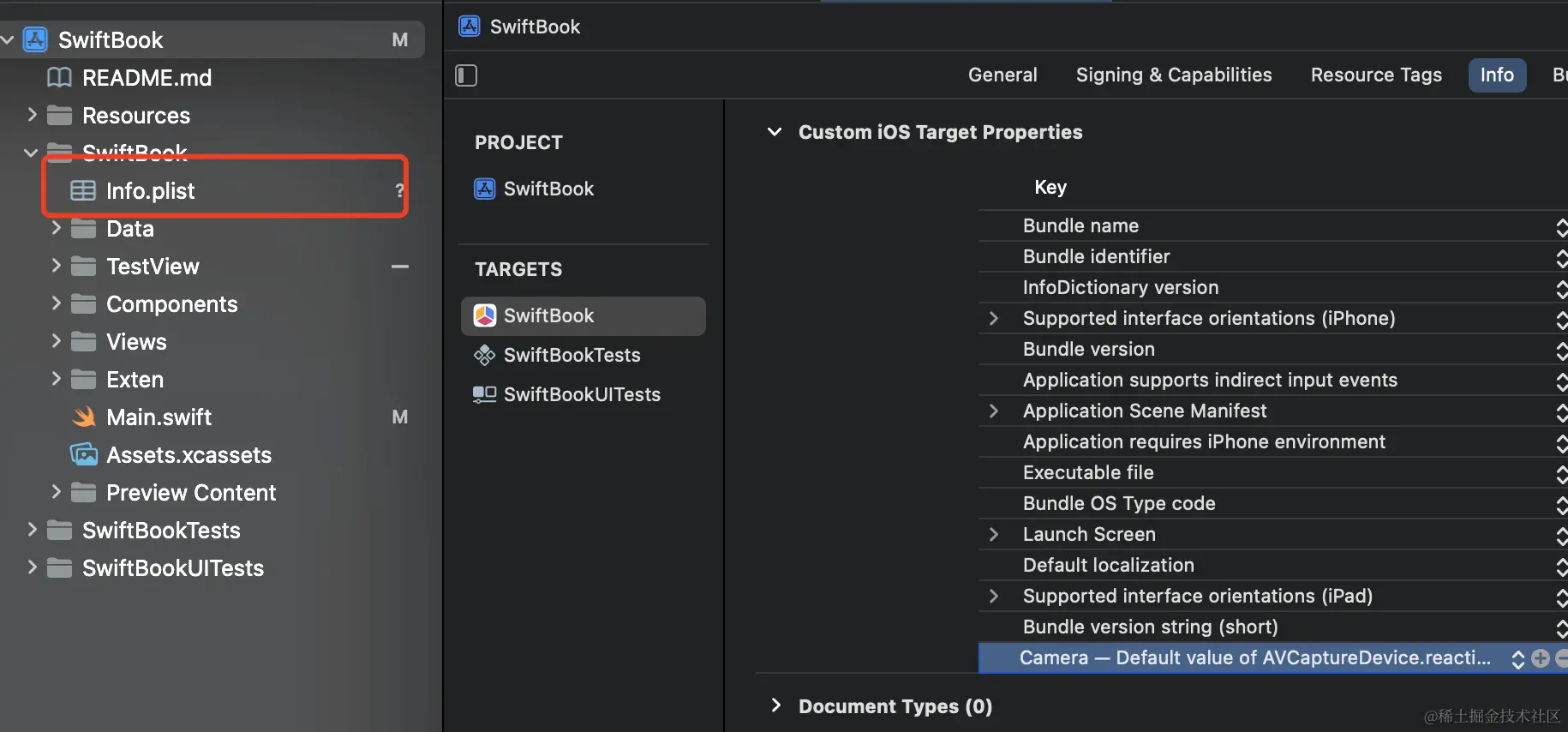Click the Exten folder icon

click(x=83, y=379)
